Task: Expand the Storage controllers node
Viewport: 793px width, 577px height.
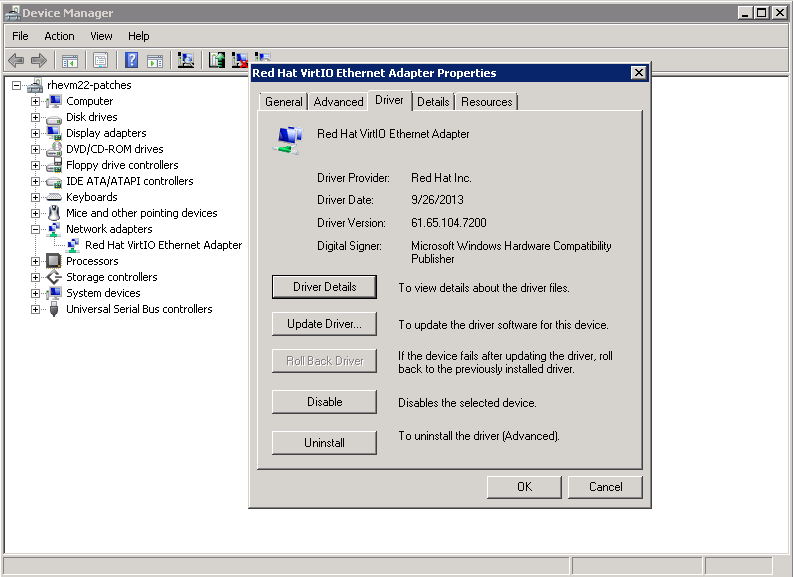Action: point(35,277)
